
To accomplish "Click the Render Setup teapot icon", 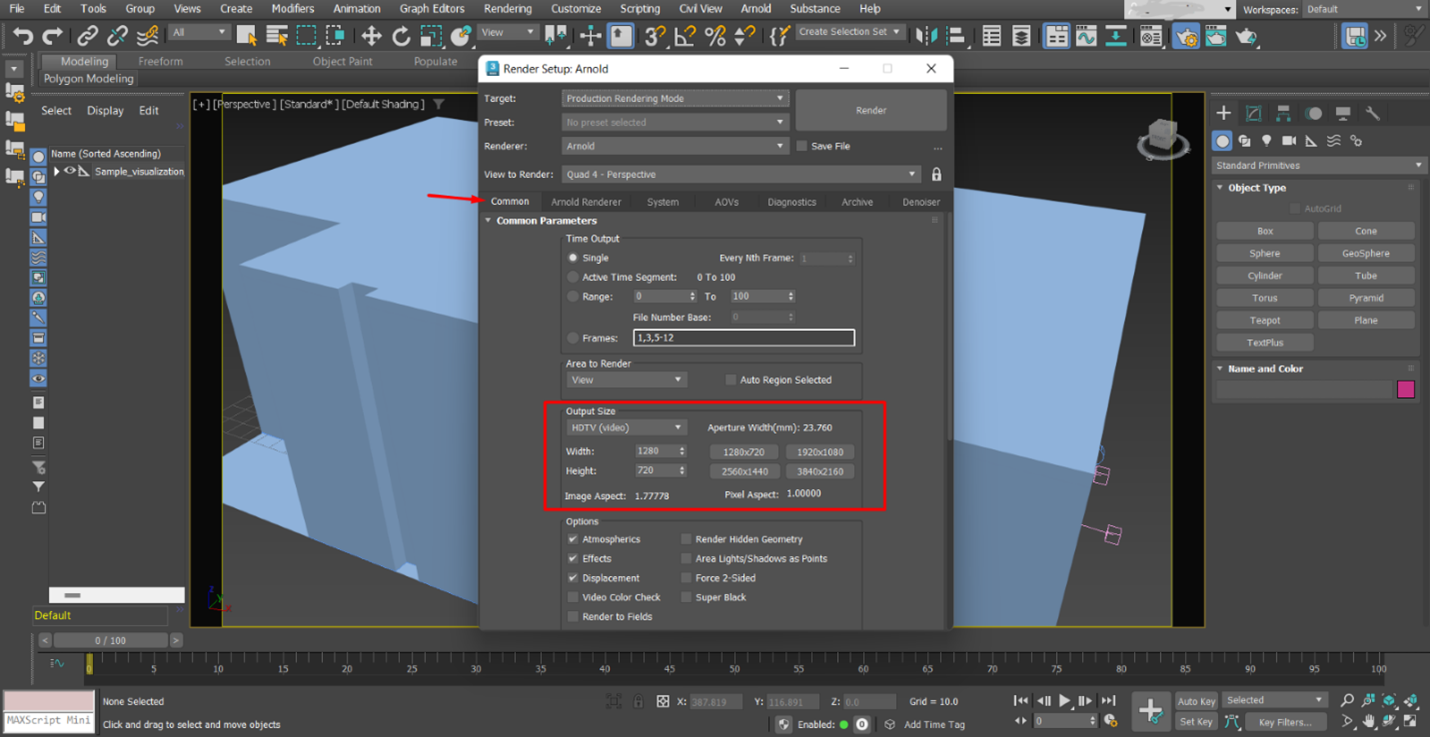I will [1186, 36].
